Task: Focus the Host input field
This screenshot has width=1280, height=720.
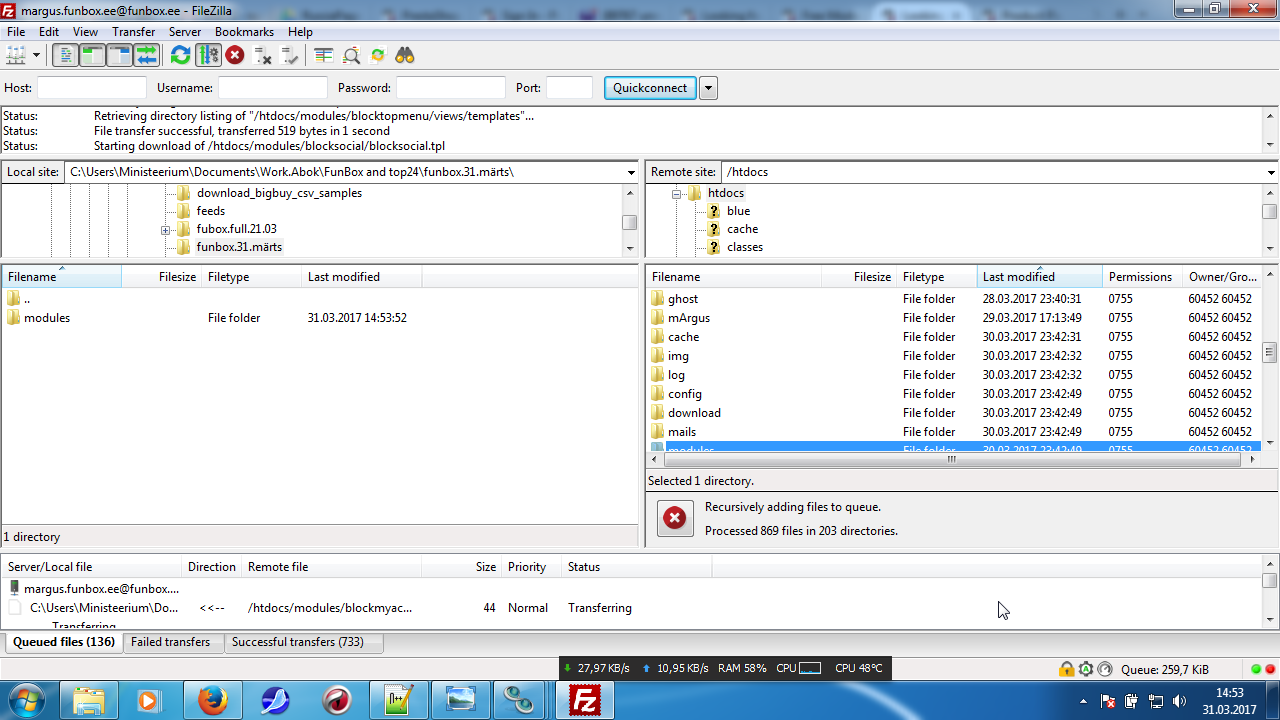Action: (x=92, y=88)
